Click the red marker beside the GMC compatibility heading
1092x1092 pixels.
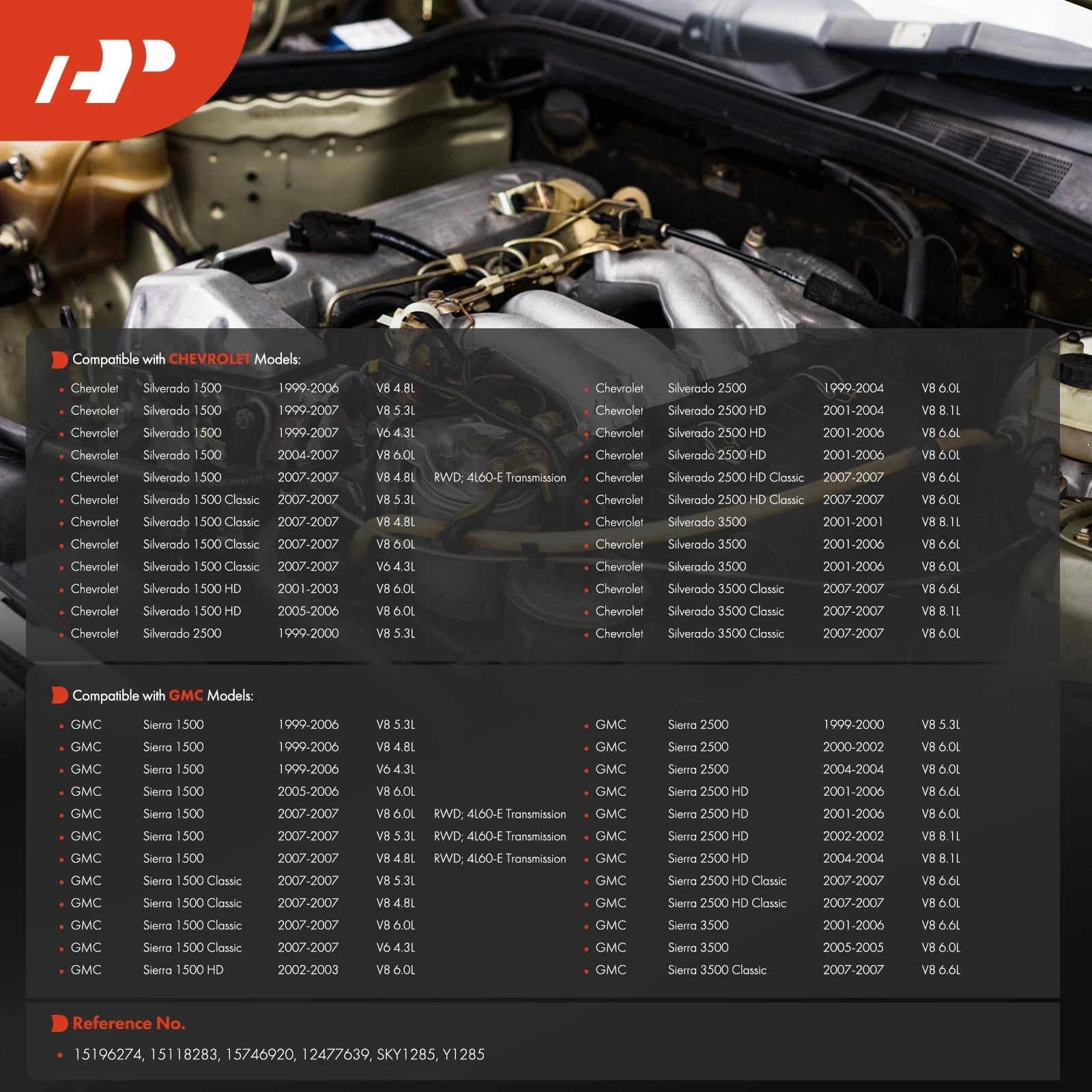(x=59, y=695)
